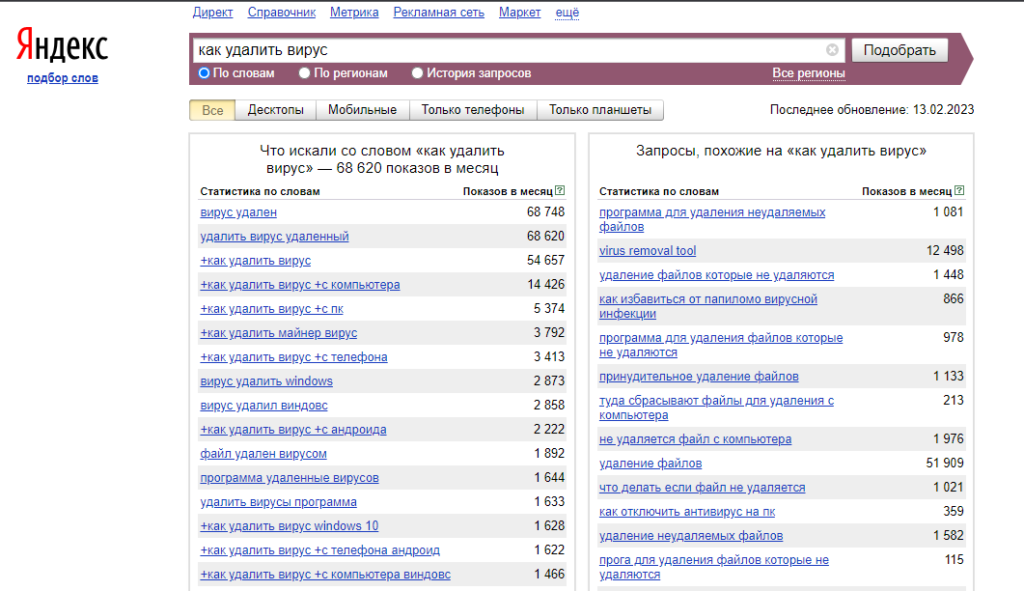Image resolution: width=1024 pixels, height=591 pixels.
Task: Switch to the Только планшеты tab
Action: 600,110
